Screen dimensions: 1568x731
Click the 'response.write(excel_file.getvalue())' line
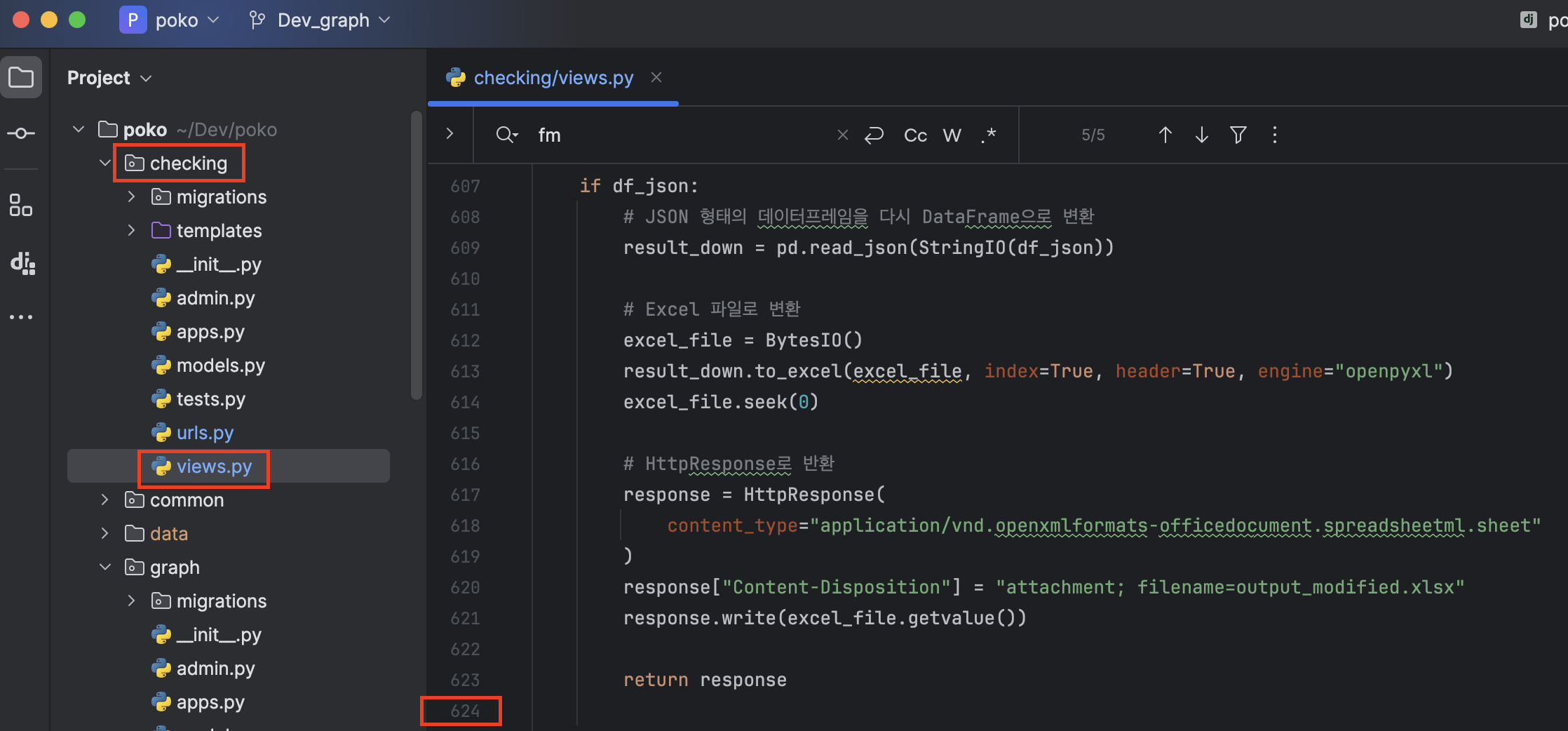point(825,618)
